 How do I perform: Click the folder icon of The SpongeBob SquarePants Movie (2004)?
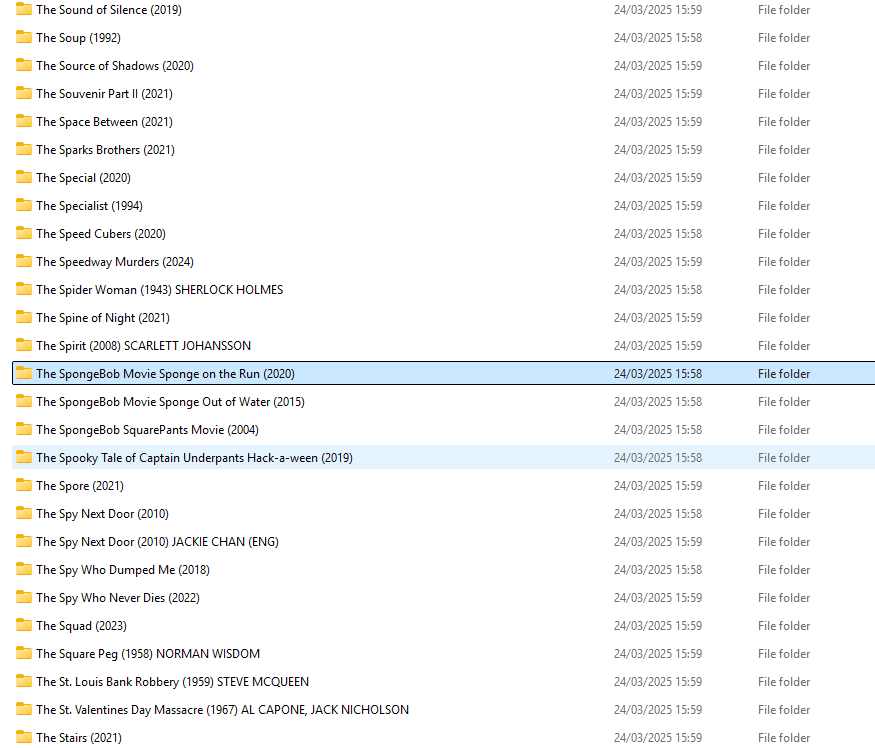[24, 429]
